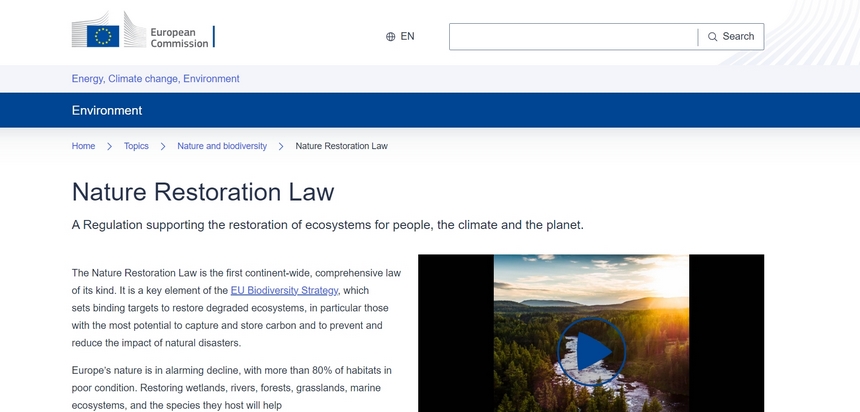Screen dimensions: 860x412
Task: Open Energy, Climate change, Environment link
Action: tap(155, 79)
